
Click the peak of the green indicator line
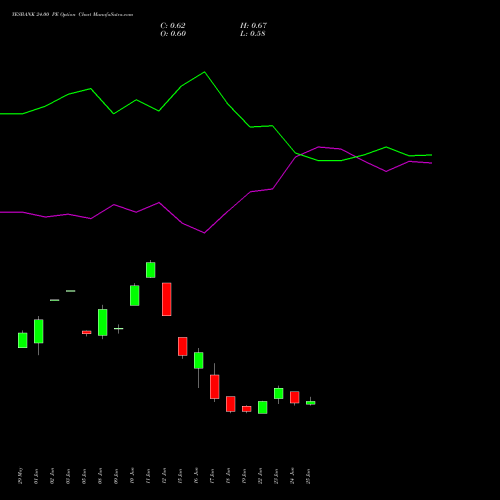204,72
